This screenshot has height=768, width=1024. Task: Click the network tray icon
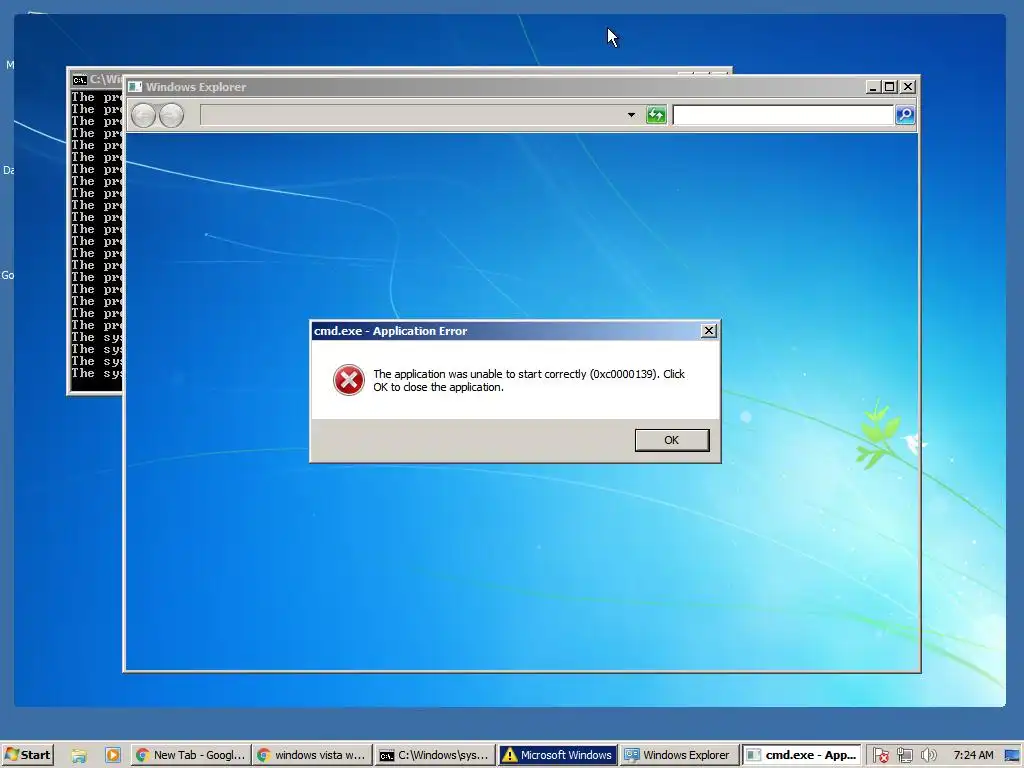[x=904, y=756]
